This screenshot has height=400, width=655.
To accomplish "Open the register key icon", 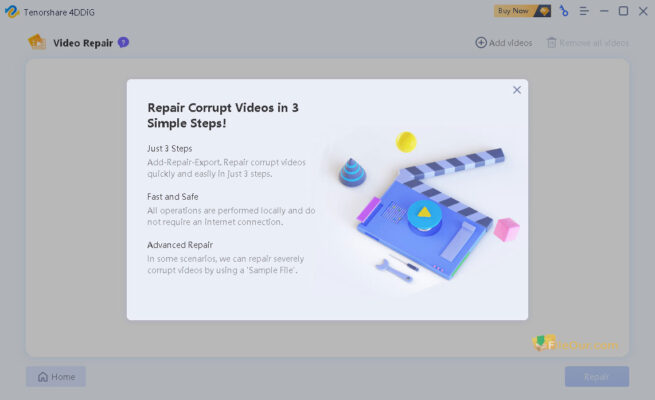I will [564, 11].
